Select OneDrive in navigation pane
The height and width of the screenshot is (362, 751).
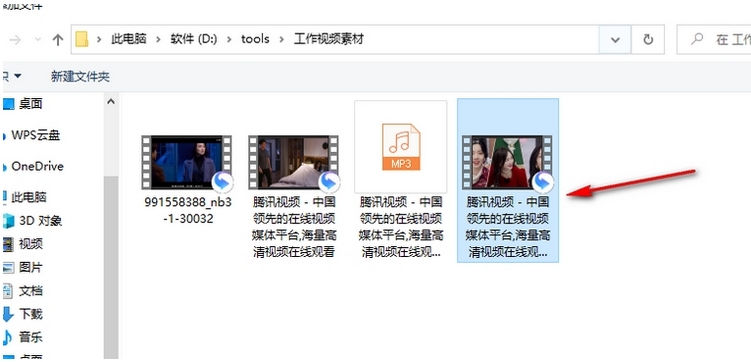(x=37, y=167)
